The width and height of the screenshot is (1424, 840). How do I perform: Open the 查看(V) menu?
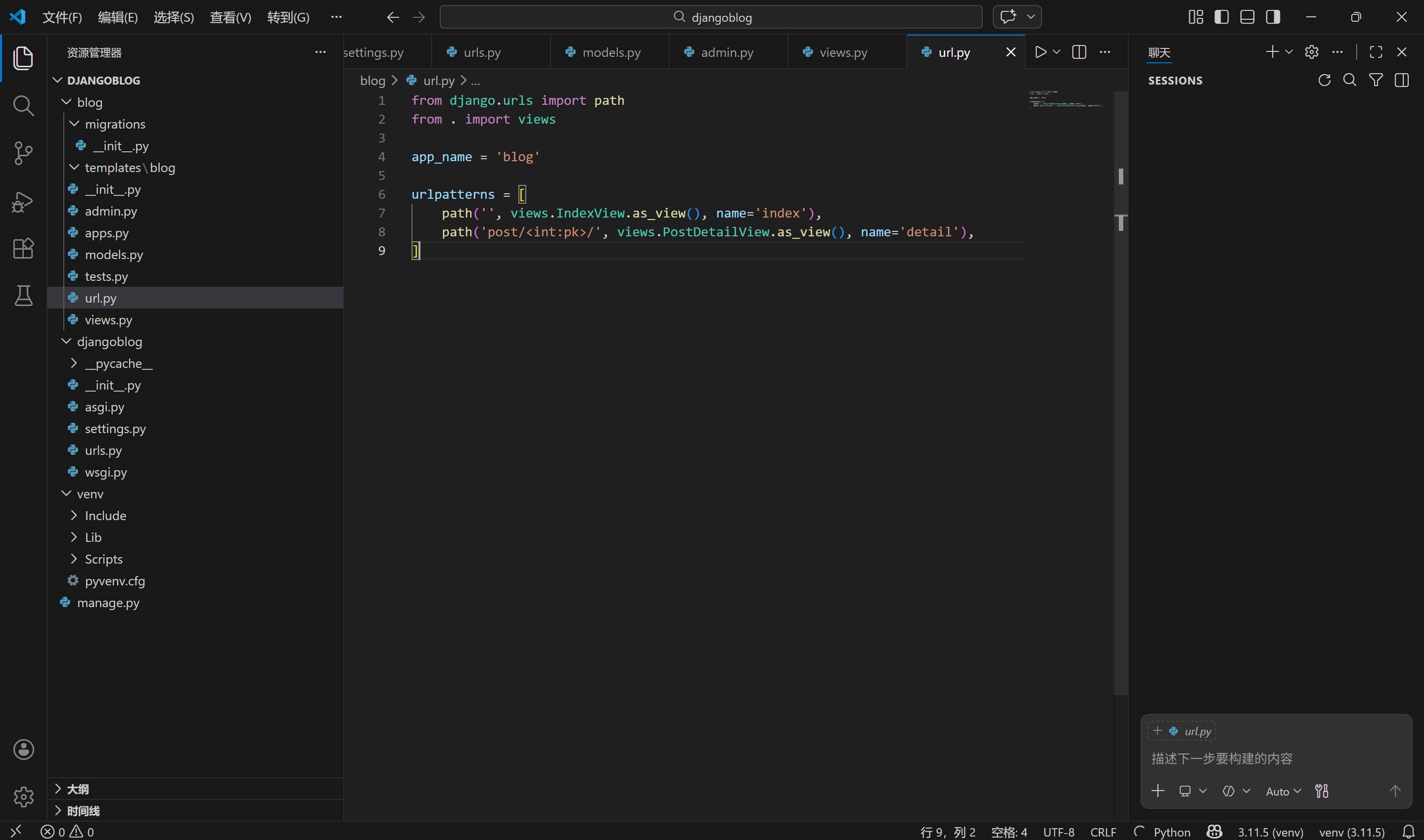click(x=230, y=17)
